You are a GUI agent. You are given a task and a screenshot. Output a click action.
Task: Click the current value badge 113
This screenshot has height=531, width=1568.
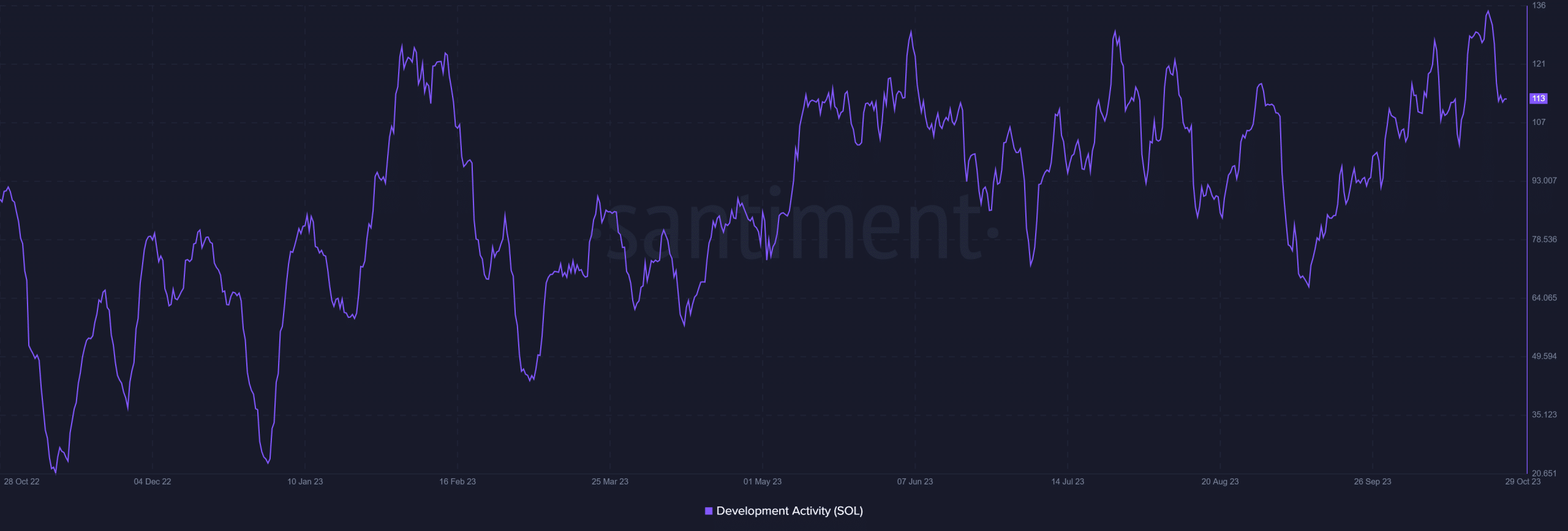coord(1539,99)
